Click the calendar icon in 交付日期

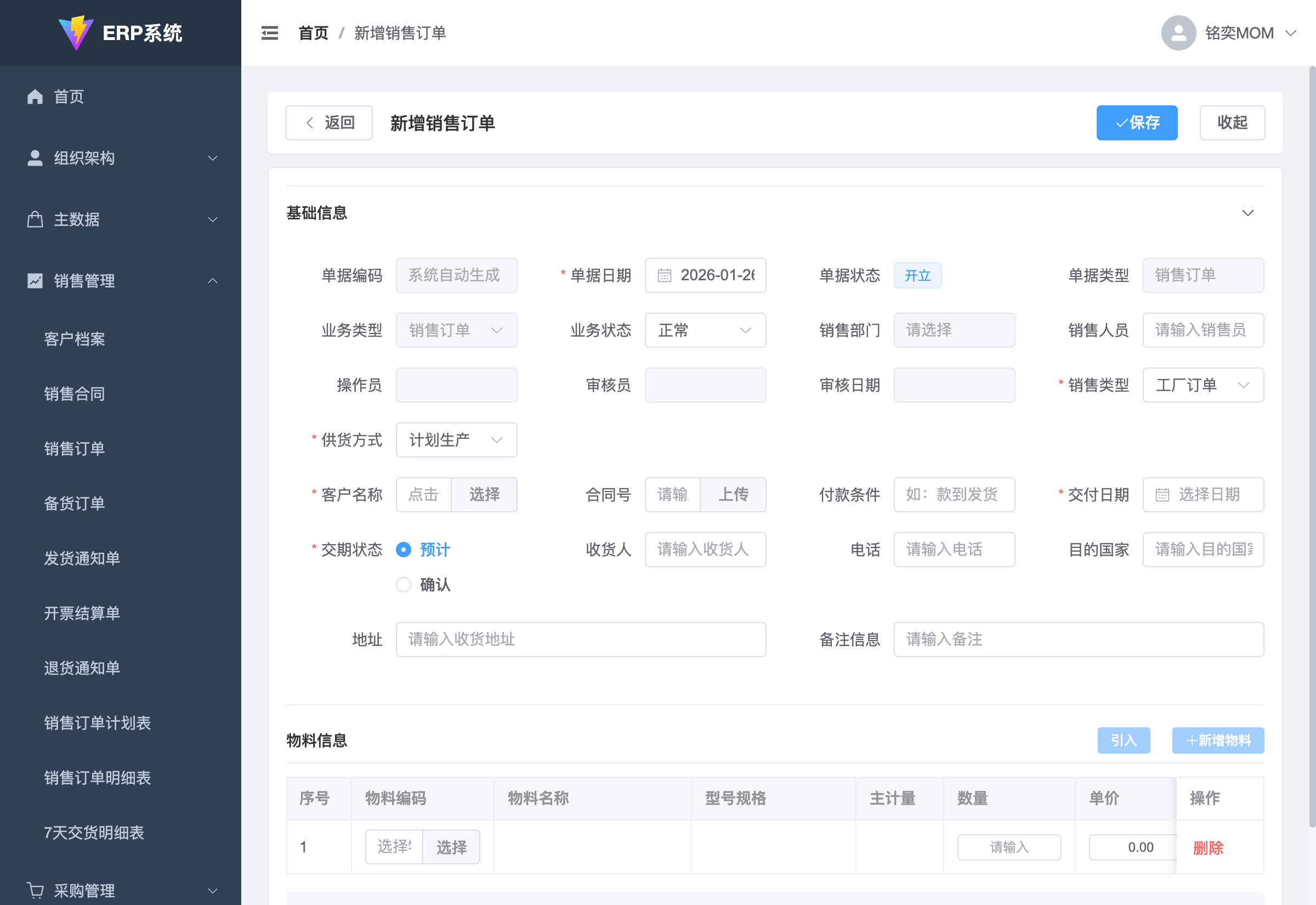point(1162,495)
